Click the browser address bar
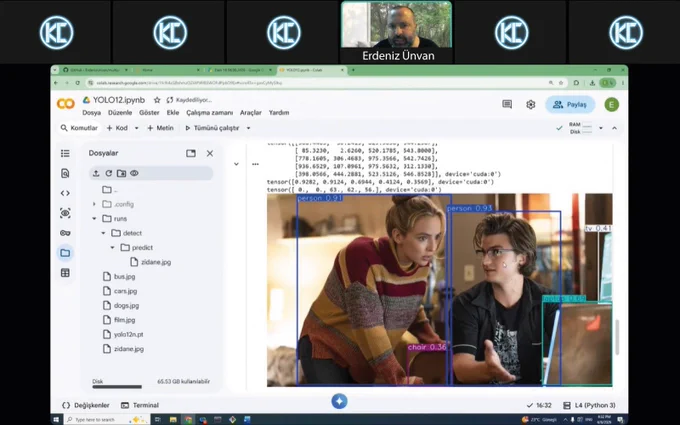Screen dimensions: 680x425 317,83
